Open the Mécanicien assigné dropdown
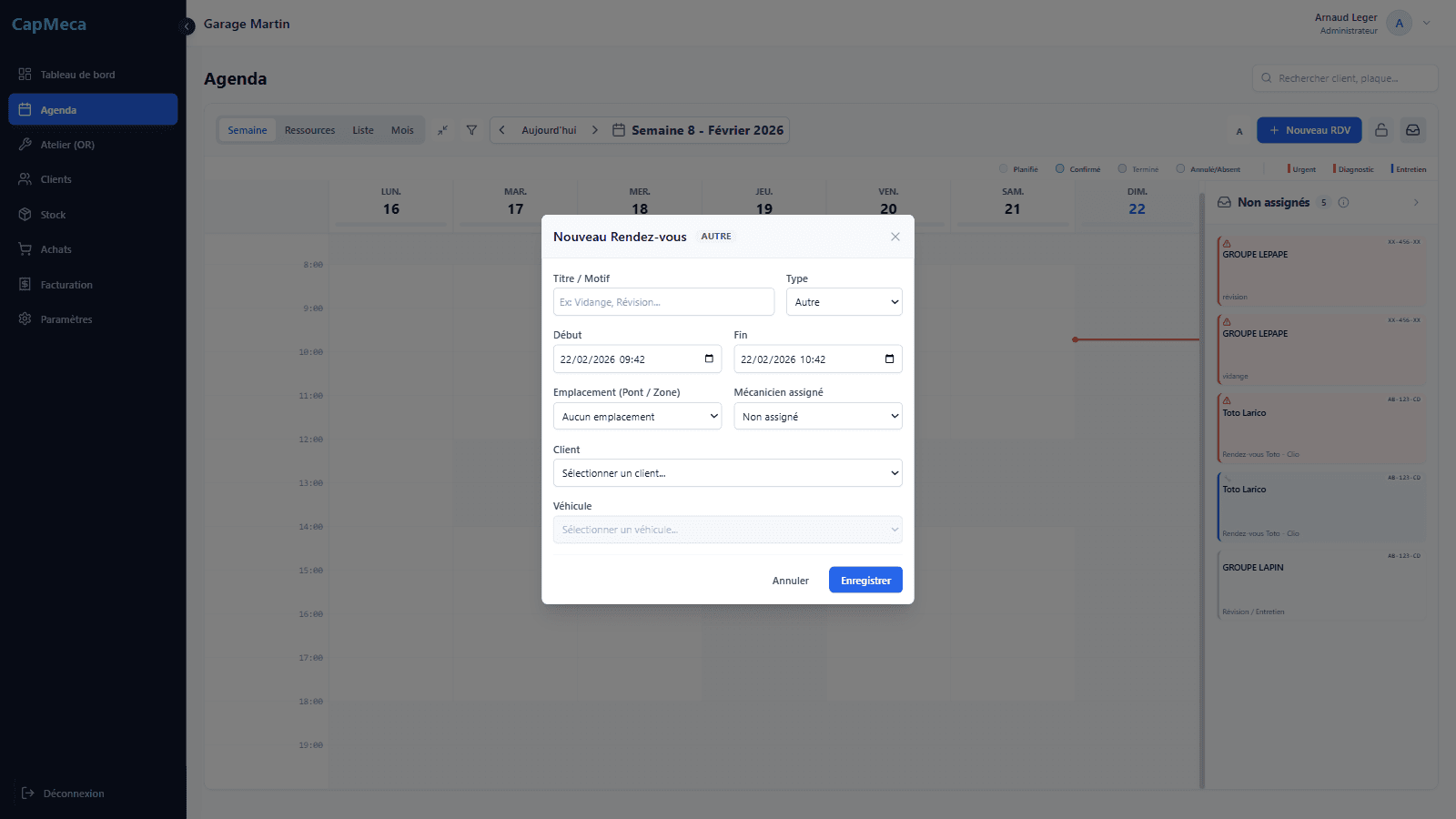Viewport: 1456px width, 819px height. coord(817,417)
